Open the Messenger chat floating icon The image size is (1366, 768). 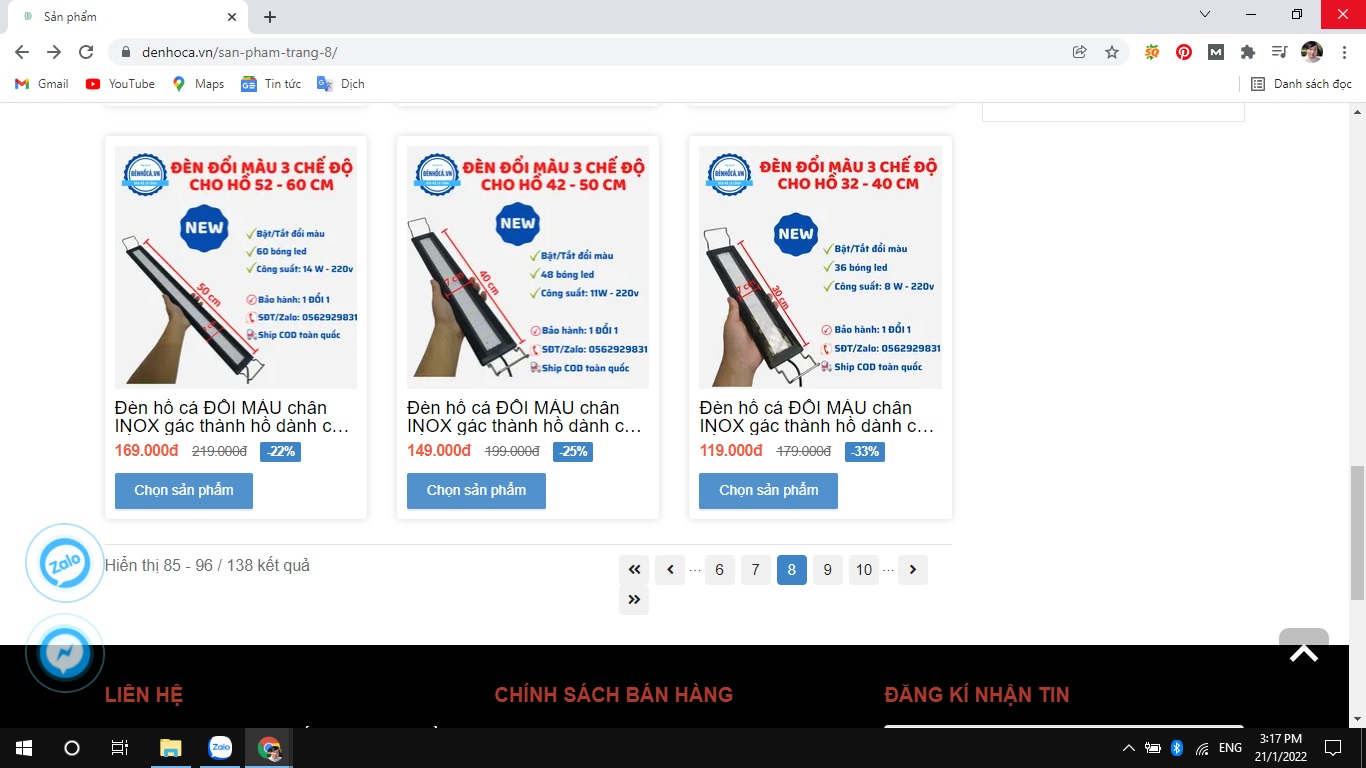65,655
